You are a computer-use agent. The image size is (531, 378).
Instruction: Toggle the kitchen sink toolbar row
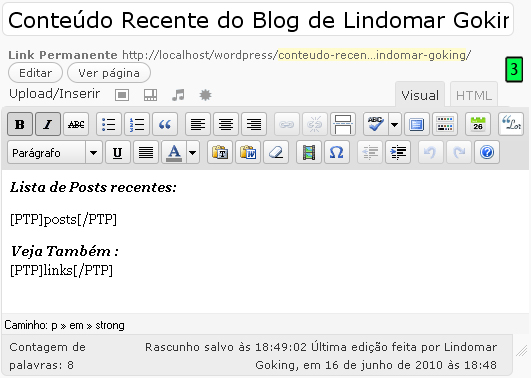445,124
